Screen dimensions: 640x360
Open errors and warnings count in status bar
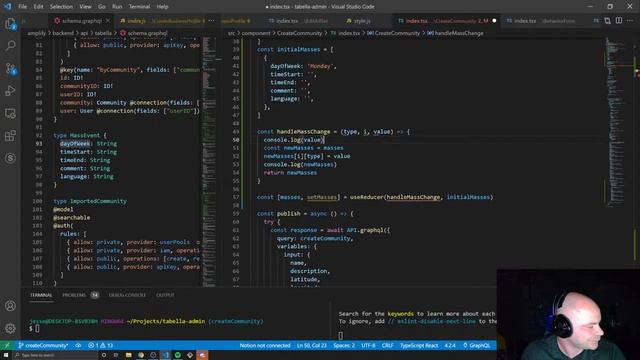(x=100, y=345)
